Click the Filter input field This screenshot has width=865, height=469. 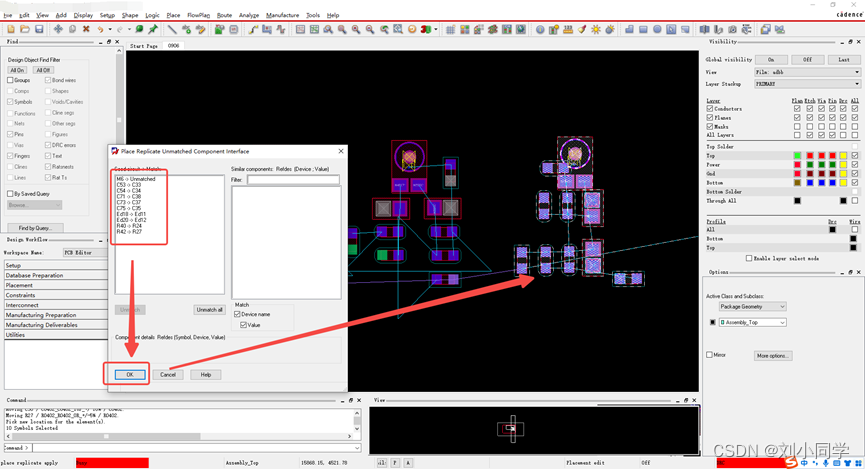[293, 180]
